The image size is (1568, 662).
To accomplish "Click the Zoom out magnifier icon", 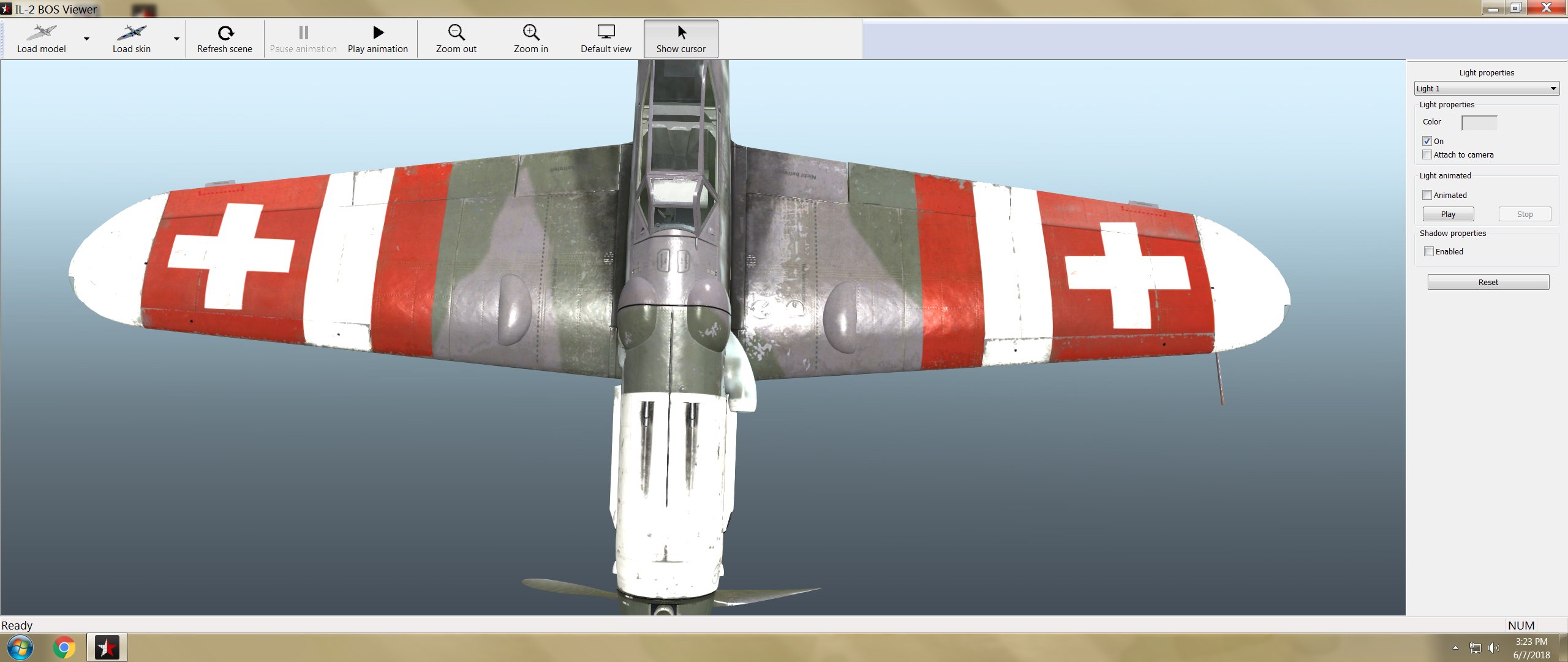I will (x=456, y=32).
